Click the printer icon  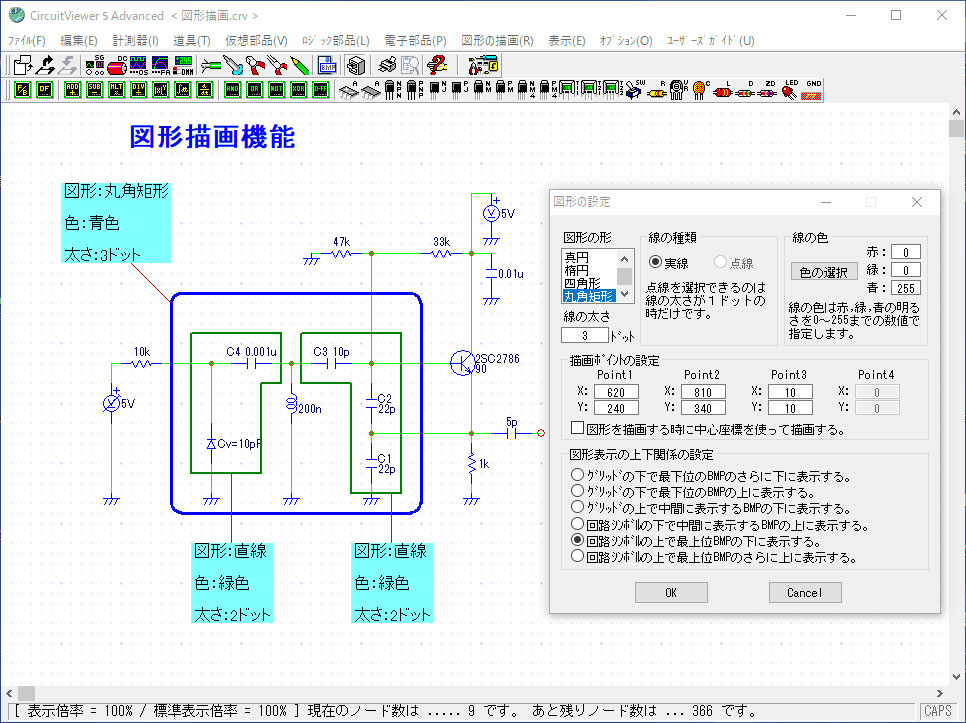tap(387, 65)
